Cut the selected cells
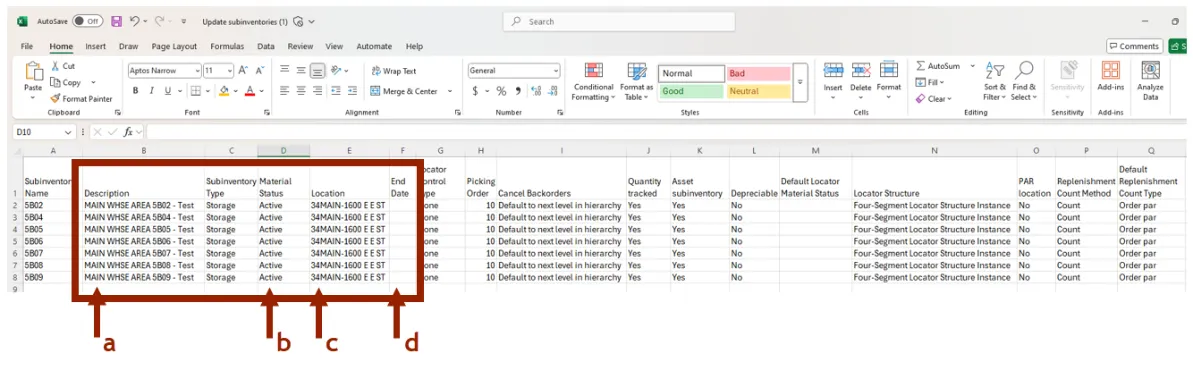Image resolution: width=1193 pixels, height=387 pixels. point(62,66)
